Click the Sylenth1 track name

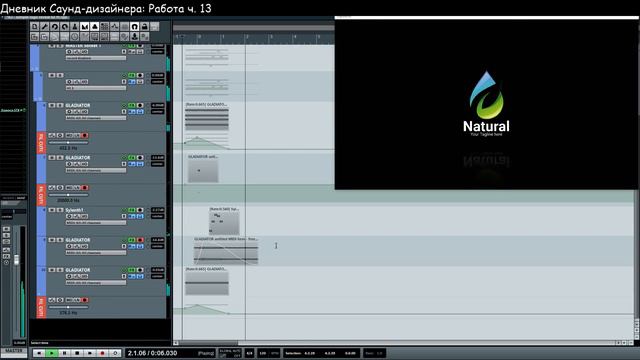tap(75, 210)
